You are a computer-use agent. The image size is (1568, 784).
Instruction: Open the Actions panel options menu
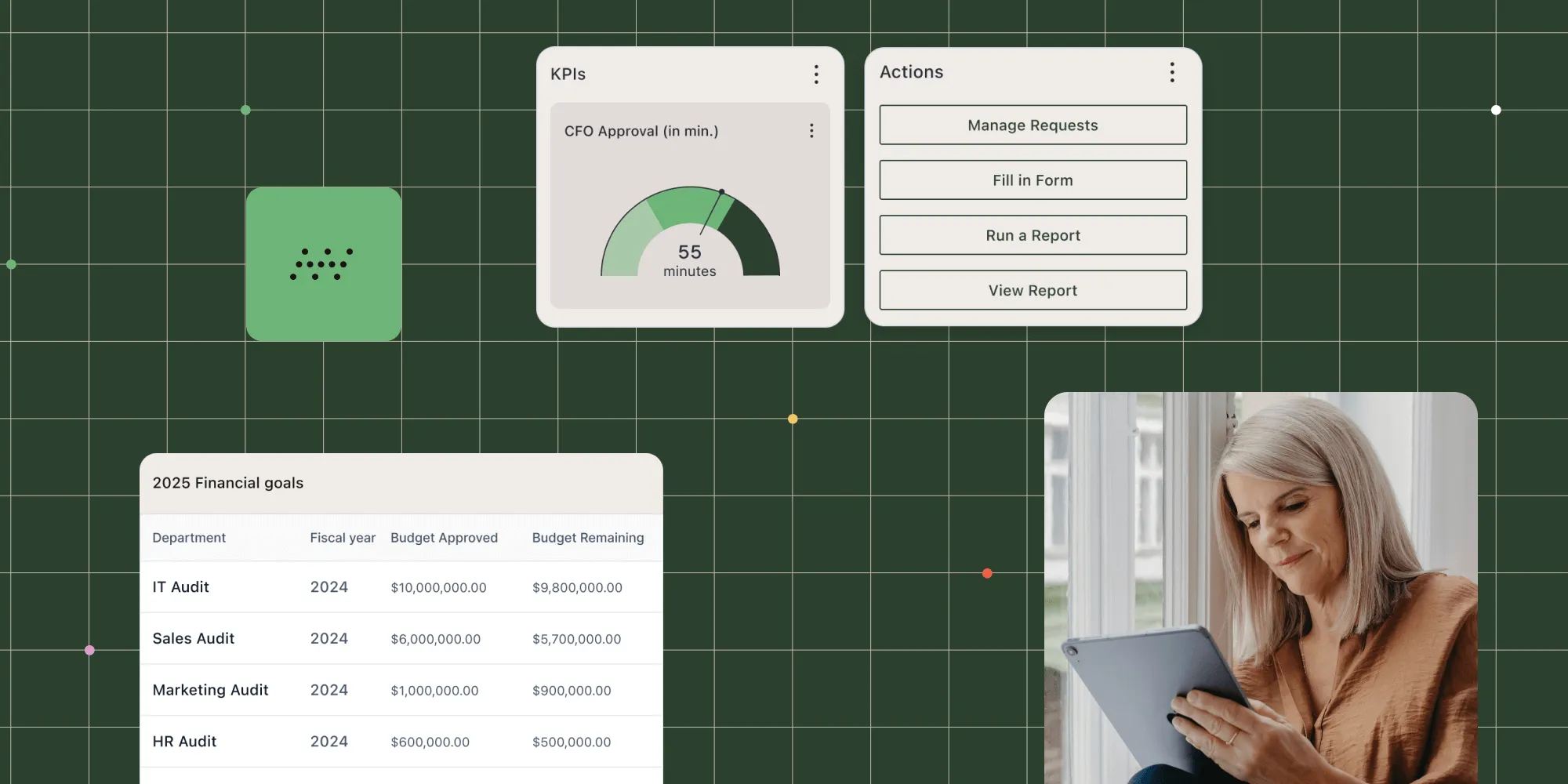1171,72
